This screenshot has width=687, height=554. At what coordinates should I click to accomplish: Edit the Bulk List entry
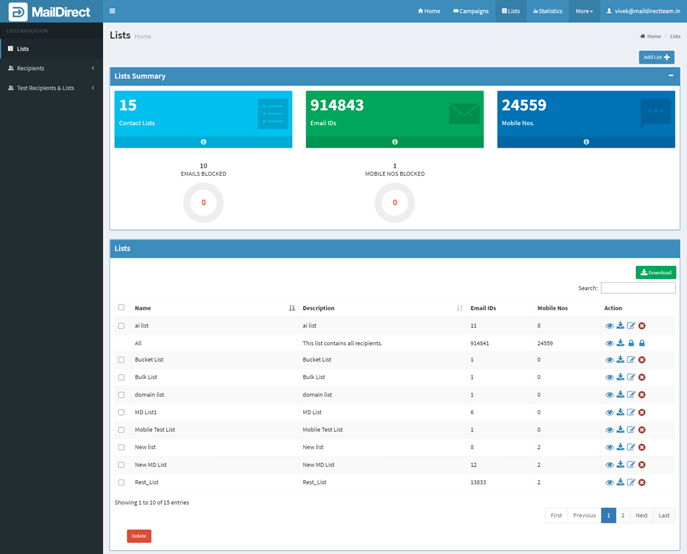coord(631,377)
